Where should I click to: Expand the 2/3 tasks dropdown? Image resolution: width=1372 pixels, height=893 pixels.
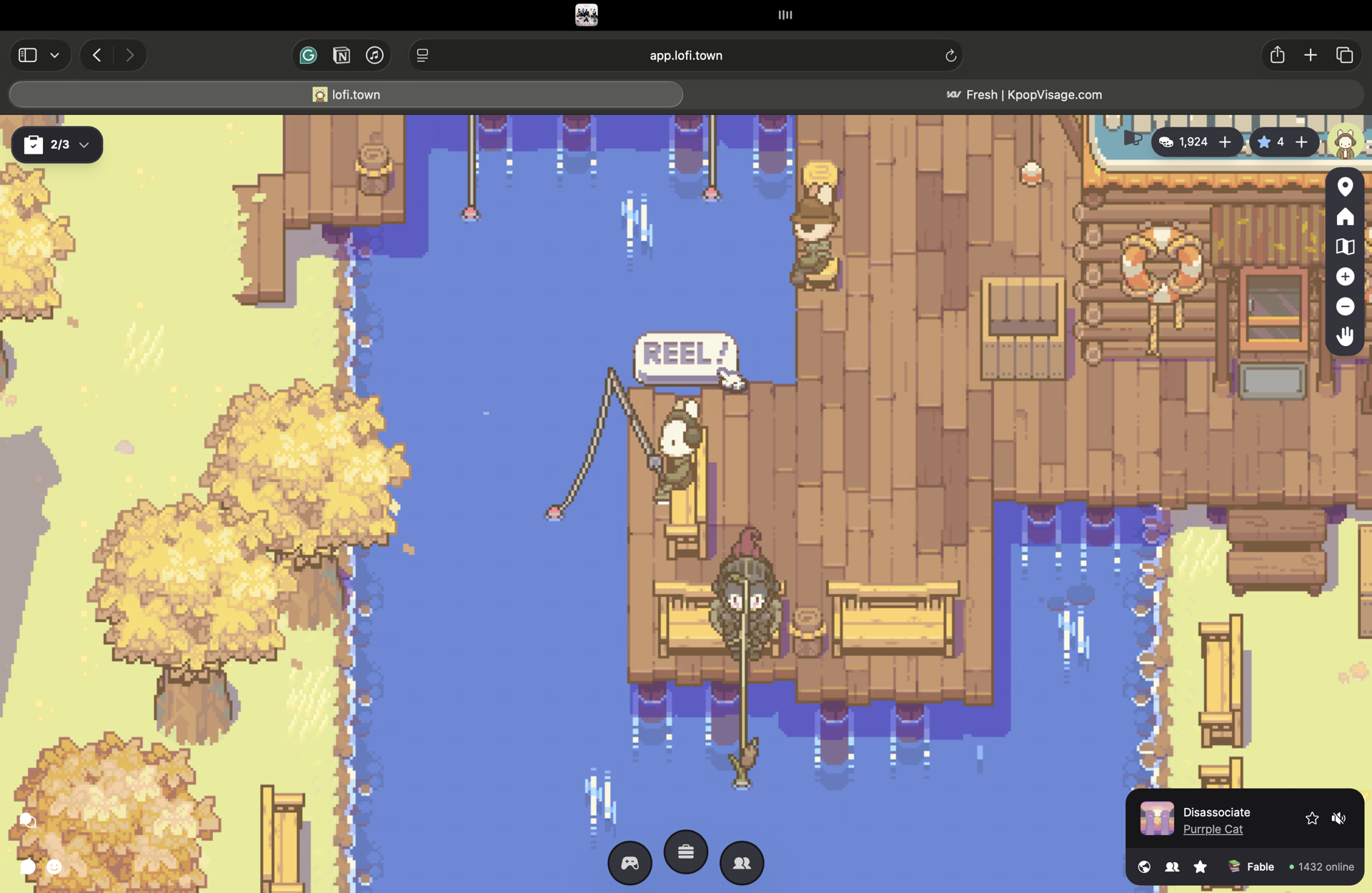tap(57, 144)
